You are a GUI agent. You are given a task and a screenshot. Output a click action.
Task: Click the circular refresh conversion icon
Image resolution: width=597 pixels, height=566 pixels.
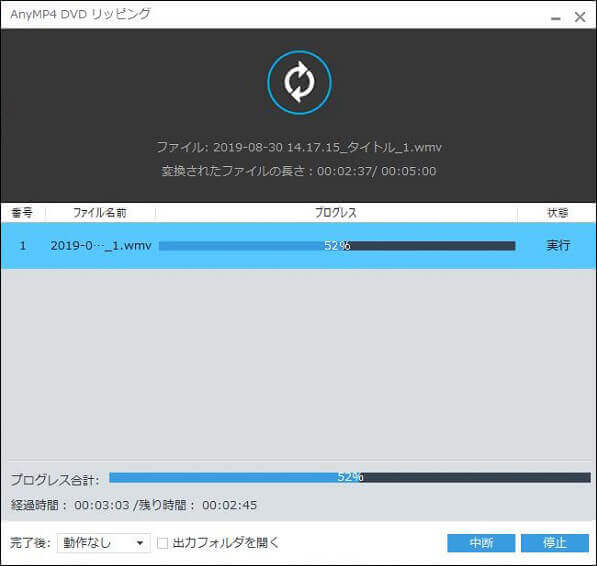tap(299, 82)
